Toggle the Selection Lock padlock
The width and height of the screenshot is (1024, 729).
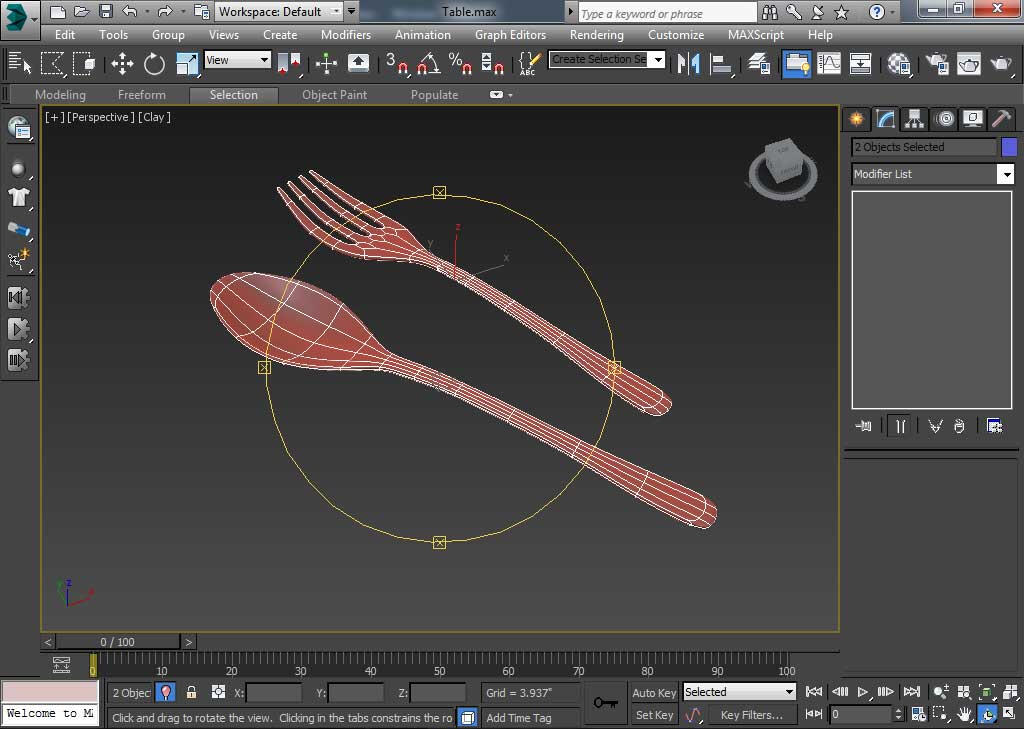click(x=191, y=692)
